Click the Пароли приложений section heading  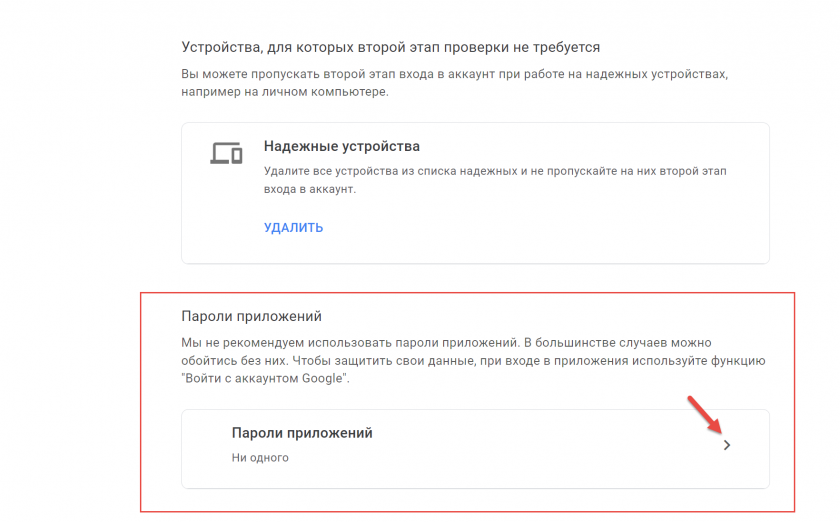point(251,316)
